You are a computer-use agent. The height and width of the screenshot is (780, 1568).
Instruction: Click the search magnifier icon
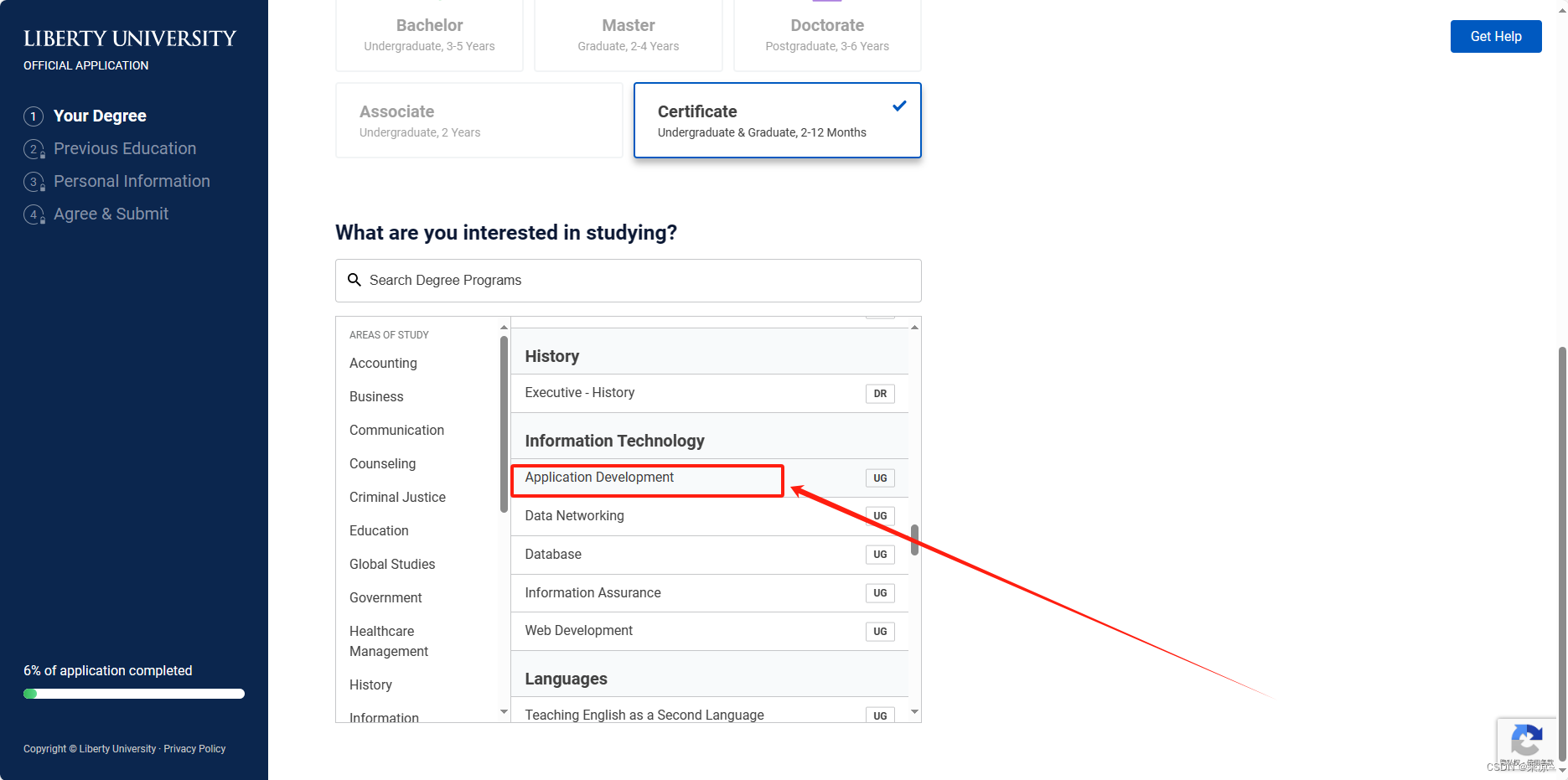tap(354, 280)
